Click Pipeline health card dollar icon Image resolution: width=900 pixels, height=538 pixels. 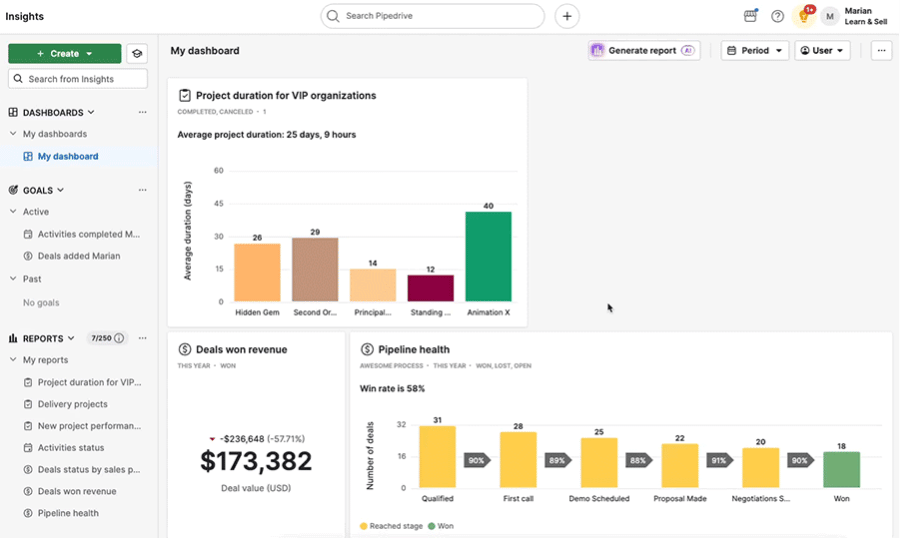(x=367, y=349)
